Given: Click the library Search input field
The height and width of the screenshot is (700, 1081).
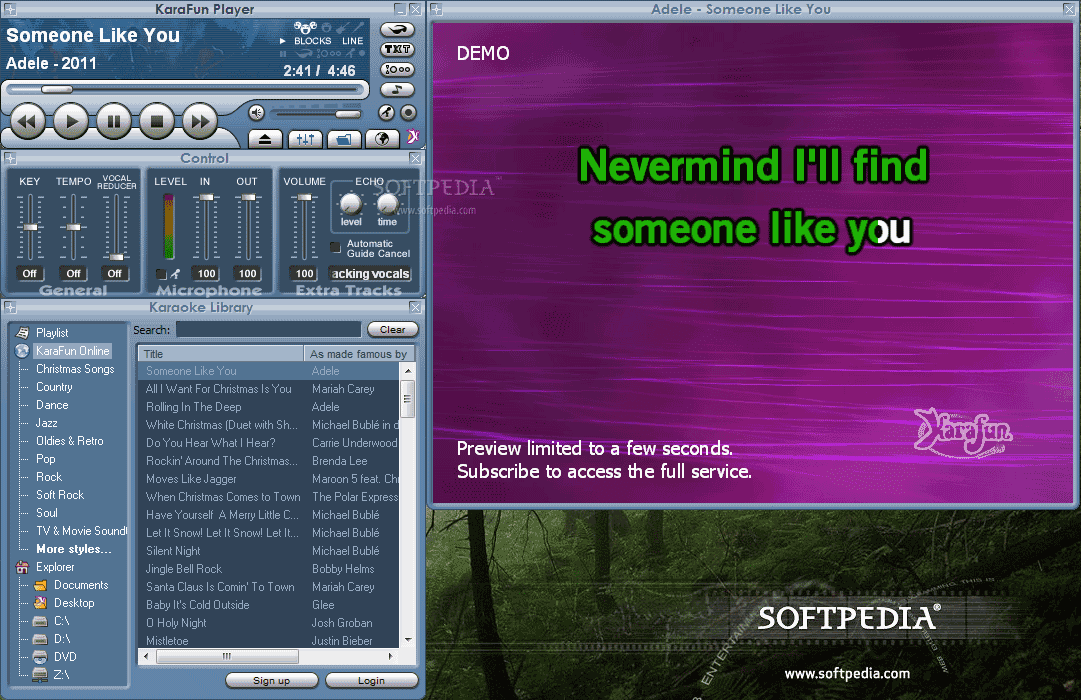Looking at the screenshot, I should [268, 330].
